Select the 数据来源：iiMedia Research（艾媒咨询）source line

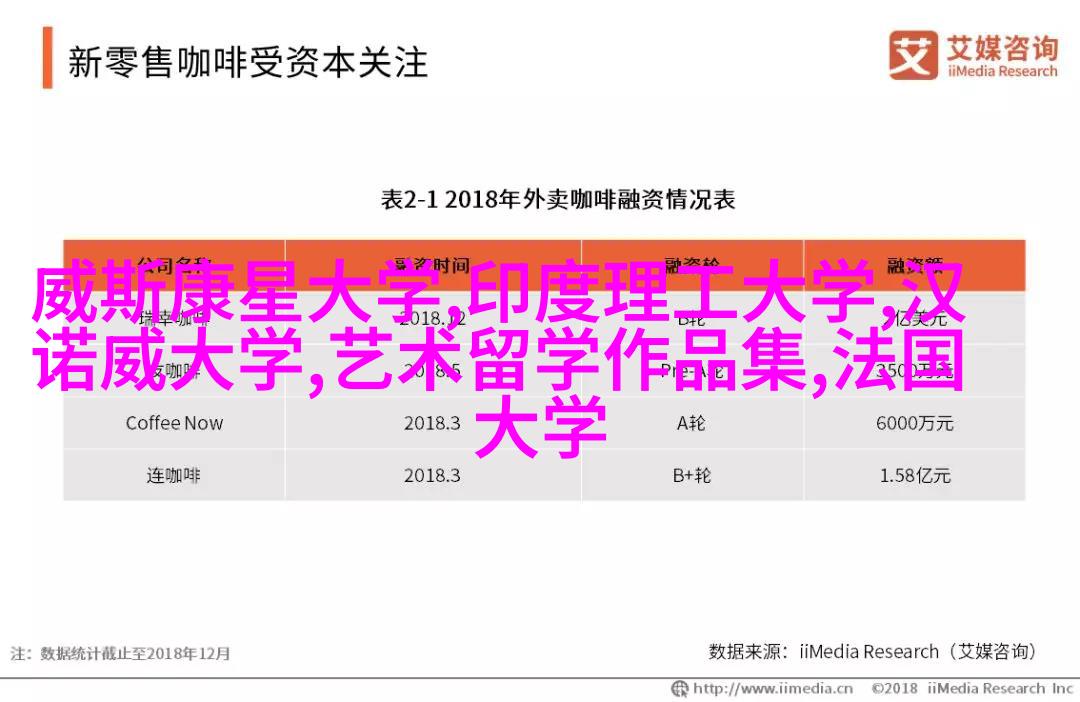873,651
